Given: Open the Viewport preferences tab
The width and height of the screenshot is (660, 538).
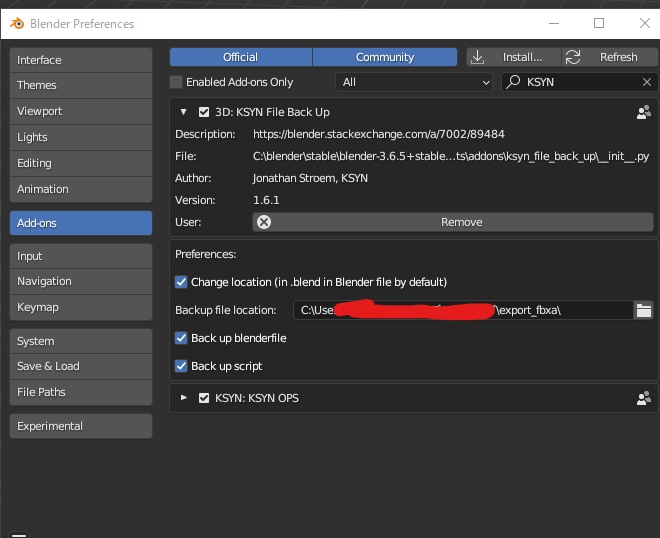Looking at the screenshot, I should pos(81,111).
